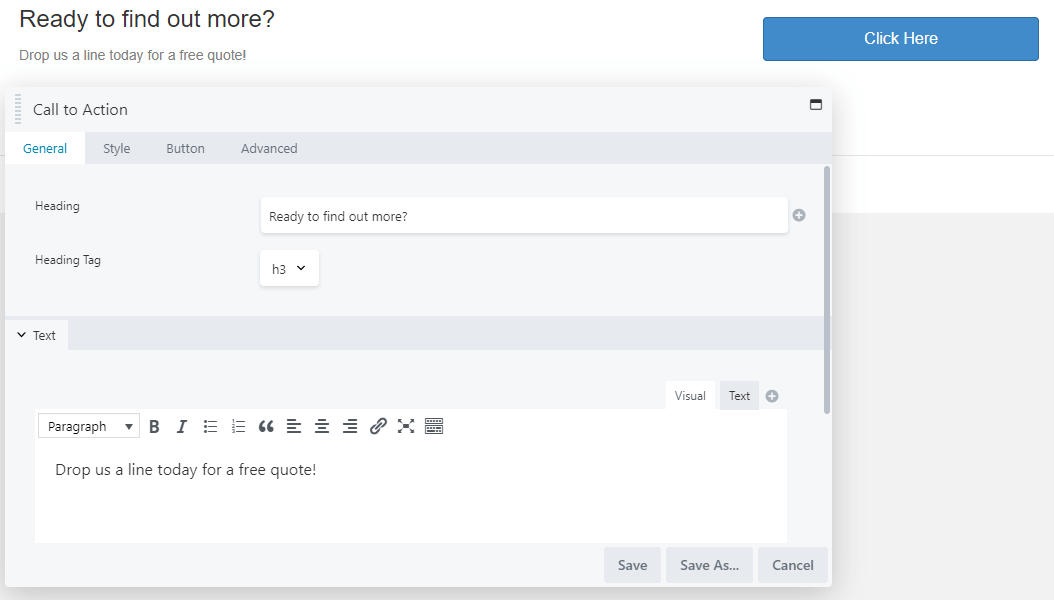1054x600 pixels.
Task: Create a bulleted list
Action: 210,426
